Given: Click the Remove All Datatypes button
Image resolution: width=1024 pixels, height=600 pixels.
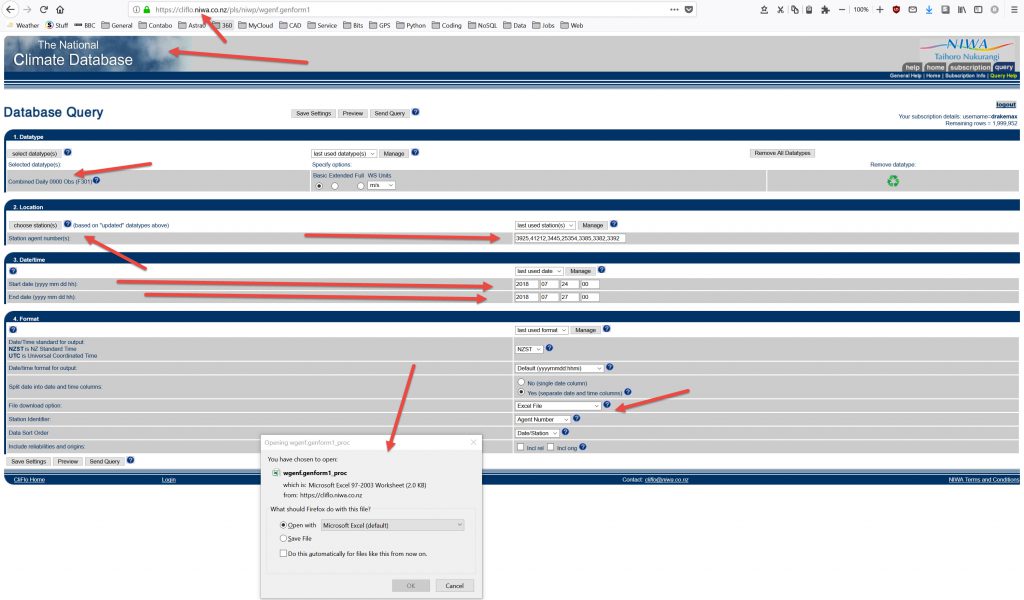Looking at the screenshot, I should (x=782, y=153).
